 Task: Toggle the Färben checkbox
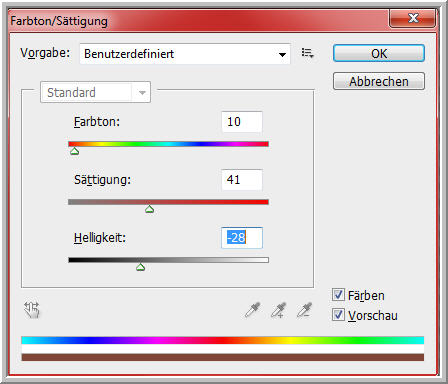(x=338, y=295)
